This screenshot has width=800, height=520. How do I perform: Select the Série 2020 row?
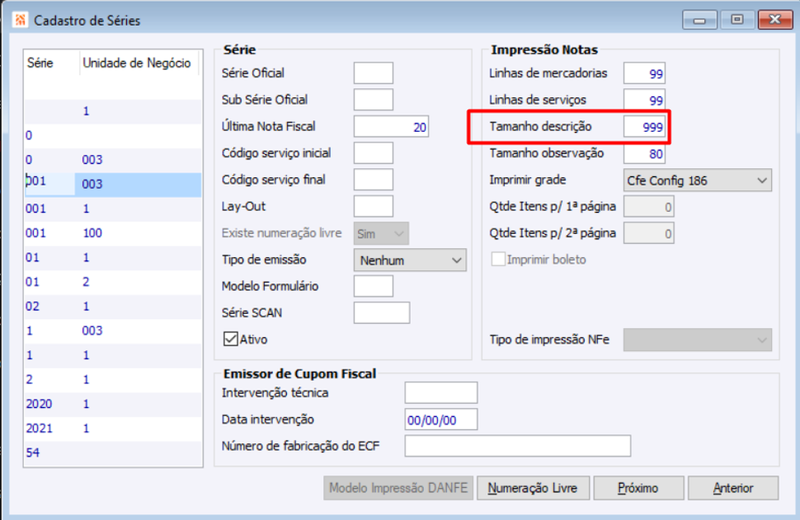(x=113, y=404)
